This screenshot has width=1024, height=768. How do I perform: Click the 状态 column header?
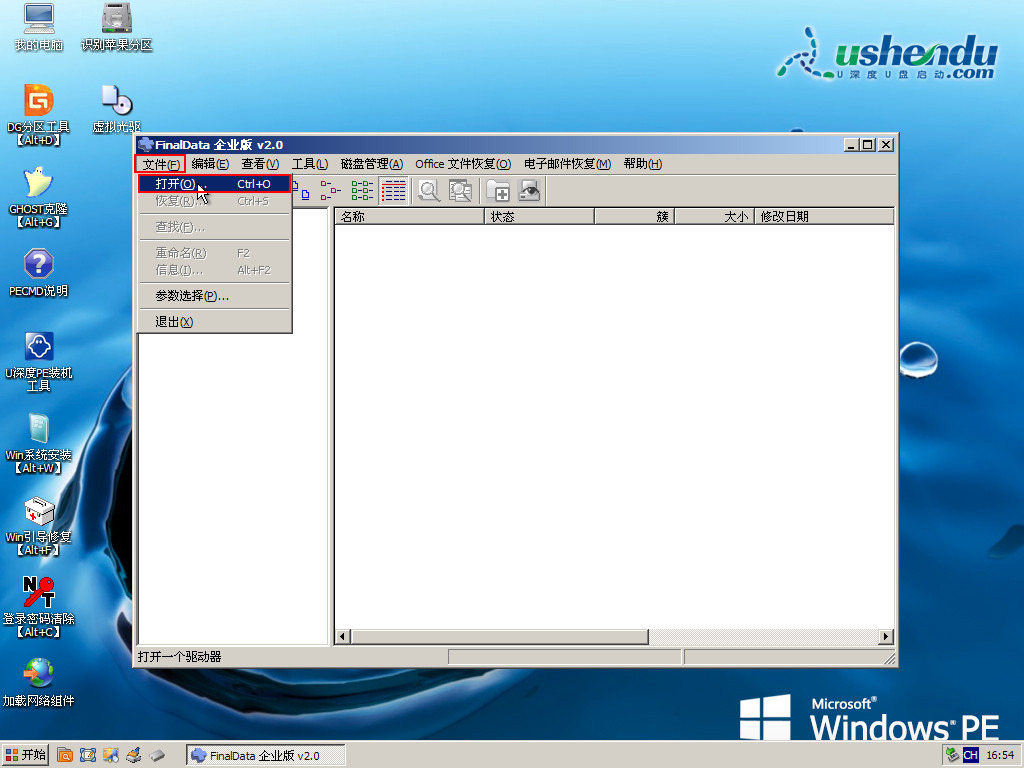click(539, 216)
